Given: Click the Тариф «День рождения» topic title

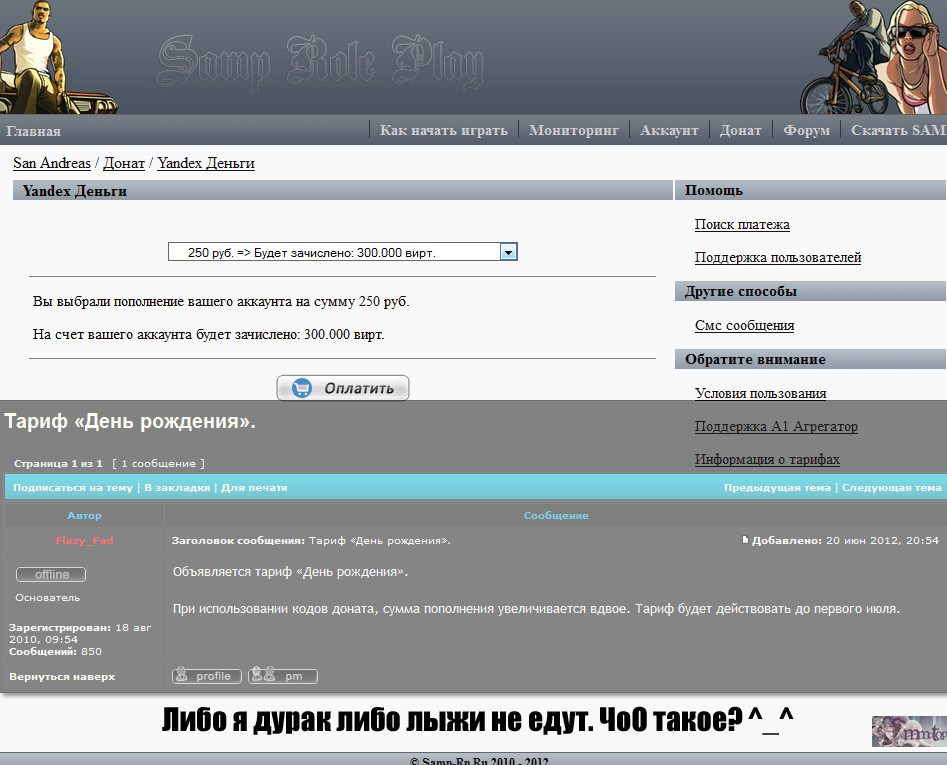Looking at the screenshot, I should point(130,421).
